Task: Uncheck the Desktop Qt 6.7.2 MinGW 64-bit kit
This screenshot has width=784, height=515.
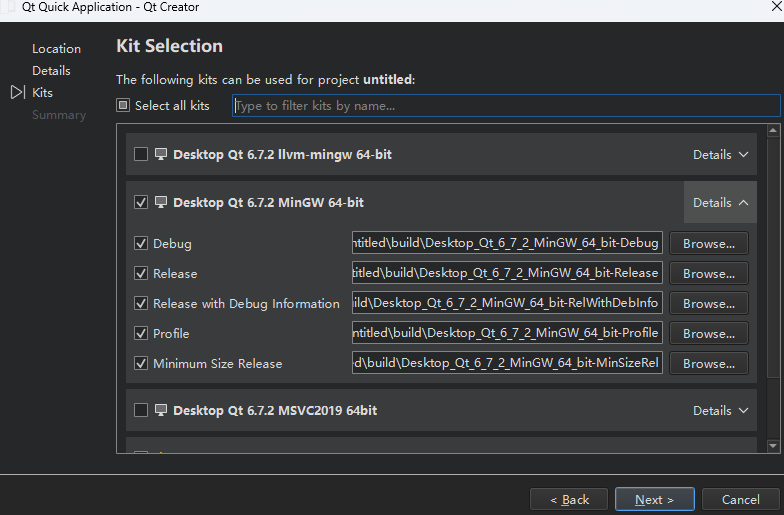Action: pos(141,202)
